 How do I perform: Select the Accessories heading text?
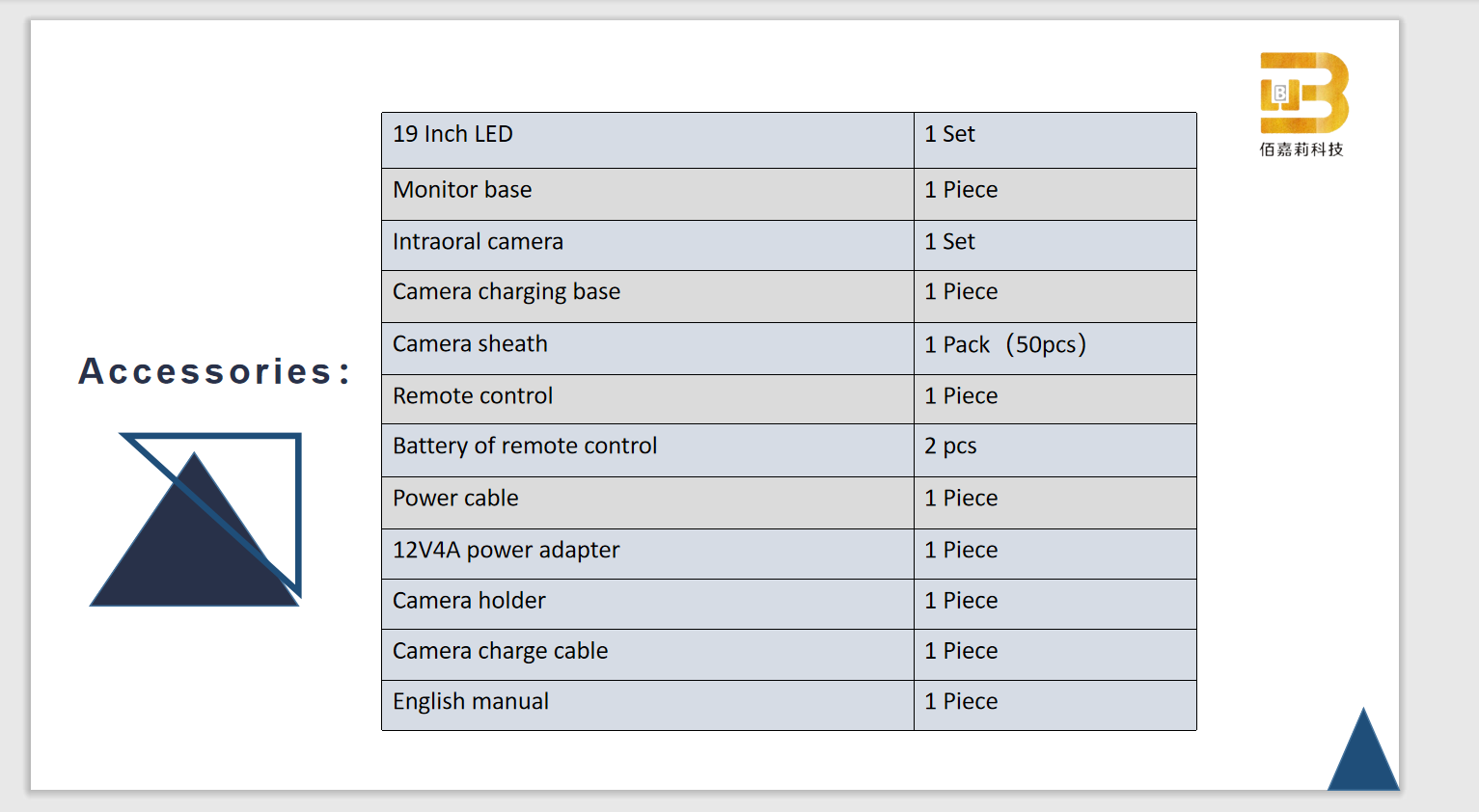click(x=215, y=371)
